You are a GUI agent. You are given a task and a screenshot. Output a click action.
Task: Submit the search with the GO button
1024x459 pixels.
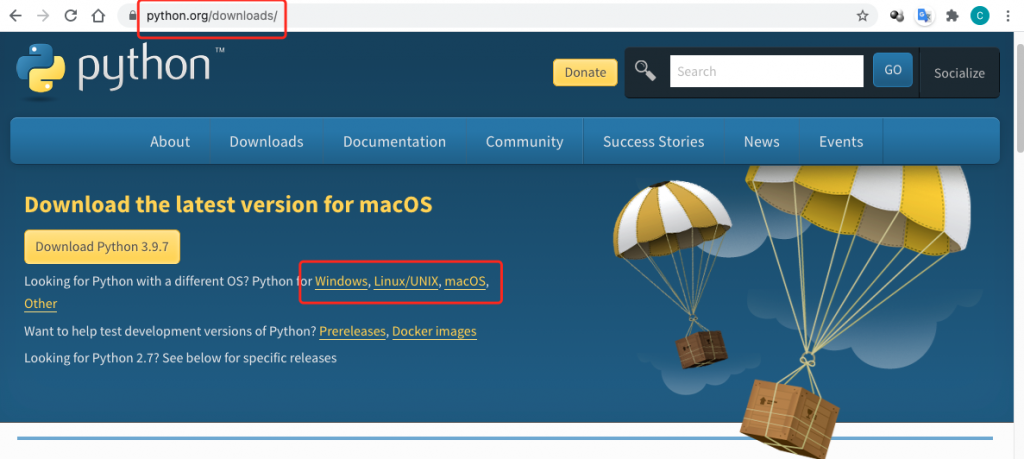coord(893,71)
